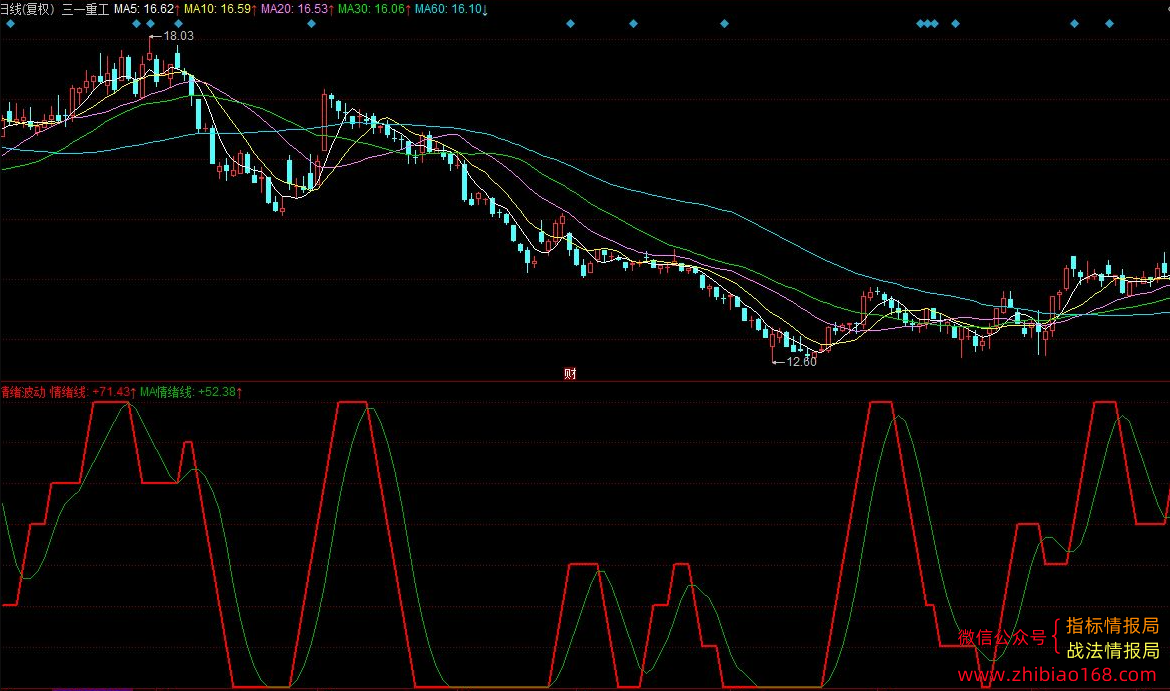Click the 指标情报局 text
The width and height of the screenshot is (1170, 691).
tap(1113, 625)
